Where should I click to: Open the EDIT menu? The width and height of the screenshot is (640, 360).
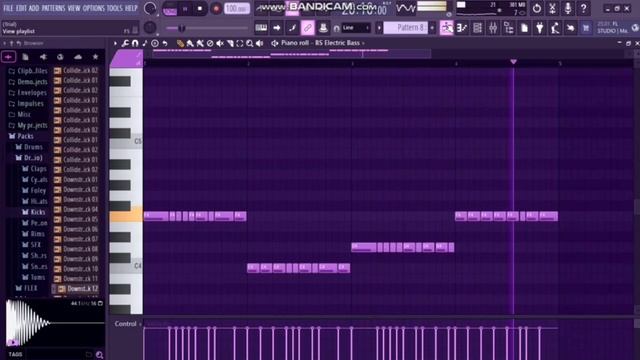coord(21,8)
